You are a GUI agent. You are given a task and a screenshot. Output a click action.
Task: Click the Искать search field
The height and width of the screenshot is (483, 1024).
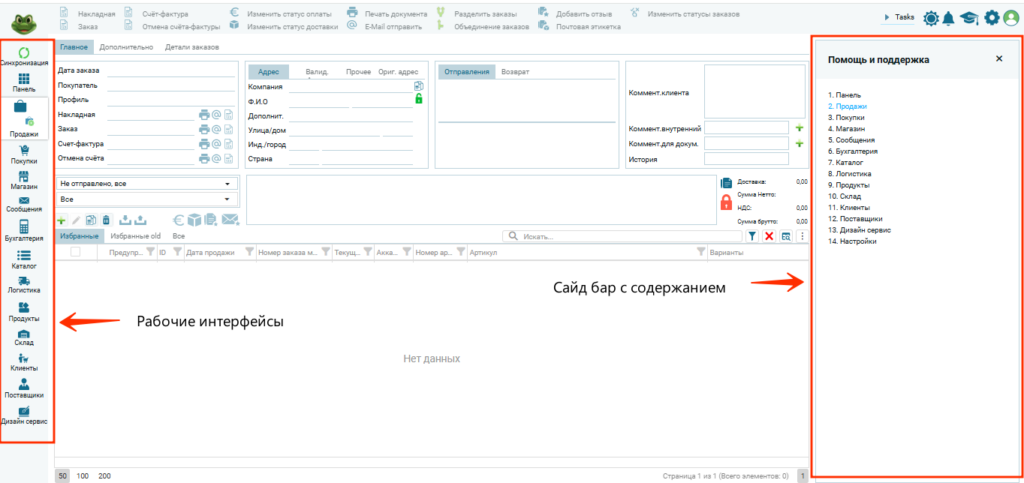pyautogui.click(x=621, y=236)
